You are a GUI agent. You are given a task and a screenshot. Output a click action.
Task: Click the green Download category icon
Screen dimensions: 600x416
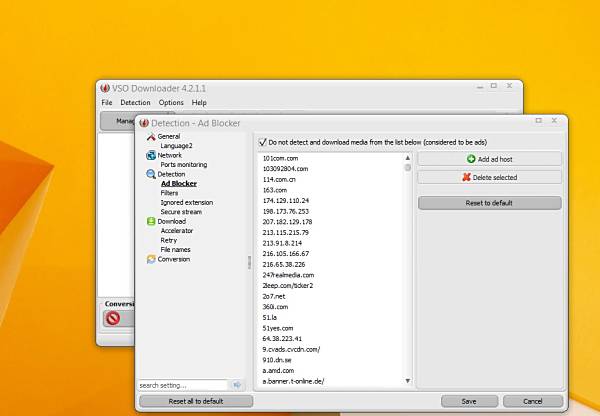click(x=151, y=222)
